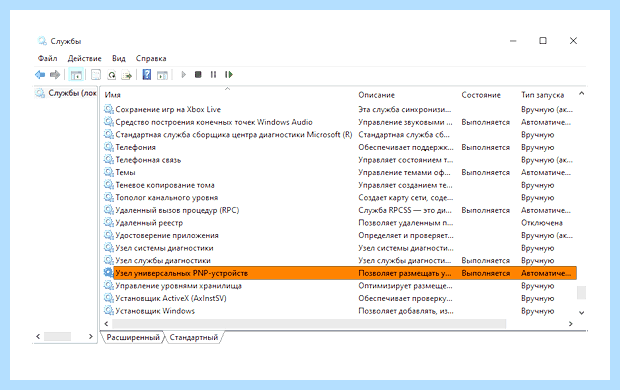Open the Справка menu
Viewport: 620px width, 390px height.
(x=151, y=58)
